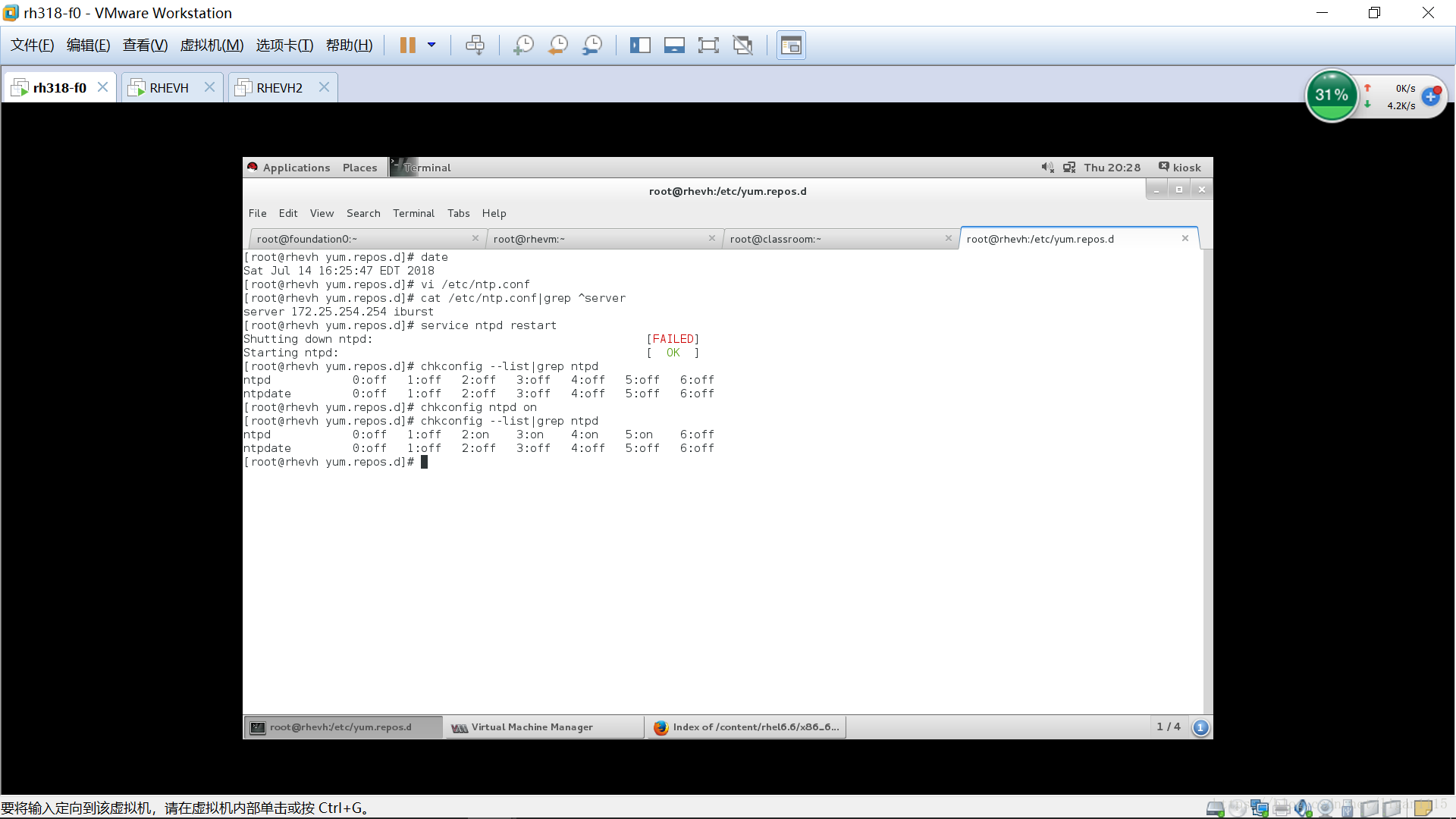1456x819 pixels.
Task: Open the terminal Tabs menu
Action: [x=458, y=213]
